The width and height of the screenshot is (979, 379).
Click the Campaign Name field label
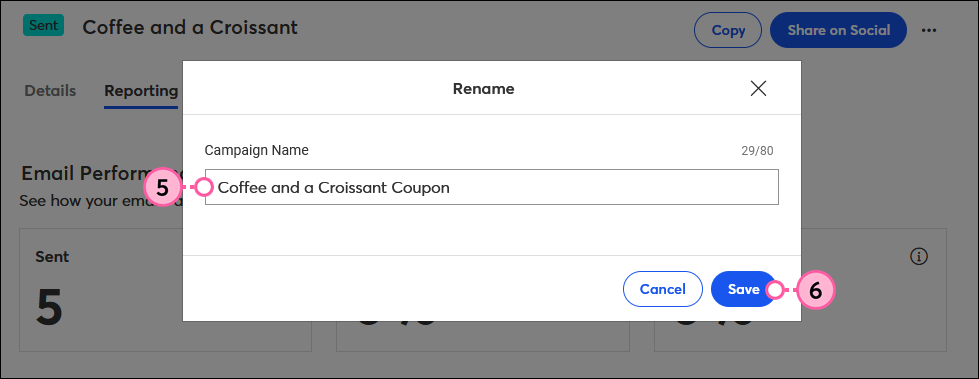pyautogui.click(x=257, y=150)
